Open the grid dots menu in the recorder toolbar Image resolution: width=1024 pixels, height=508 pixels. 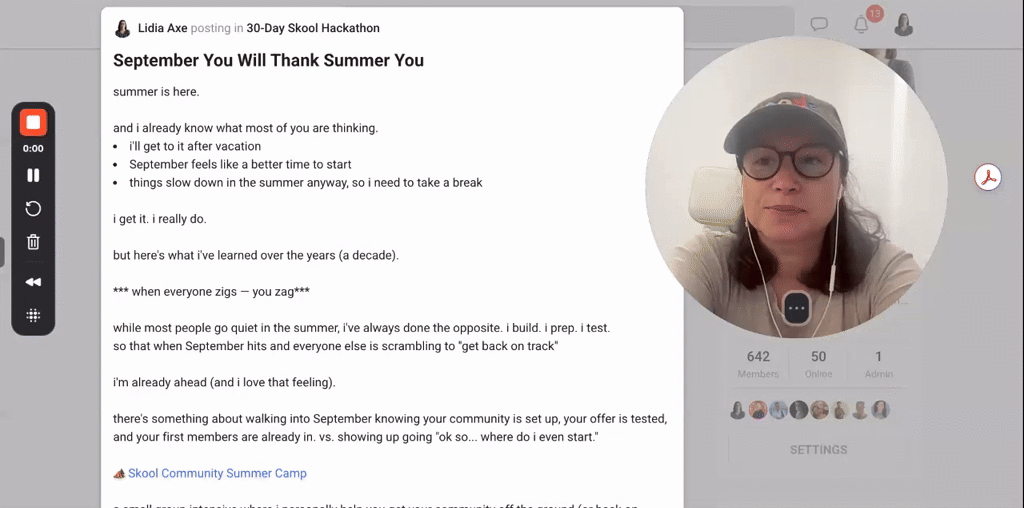33,315
